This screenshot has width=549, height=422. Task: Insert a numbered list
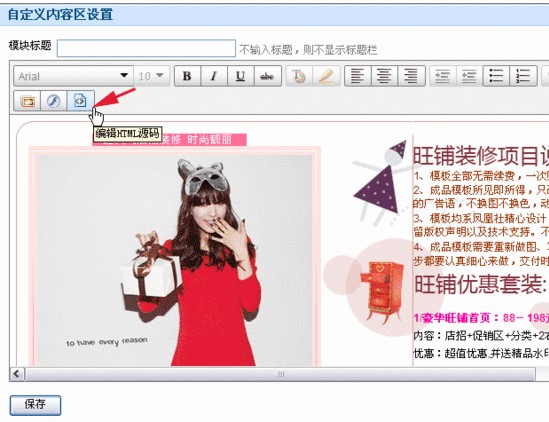coord(523,76)
